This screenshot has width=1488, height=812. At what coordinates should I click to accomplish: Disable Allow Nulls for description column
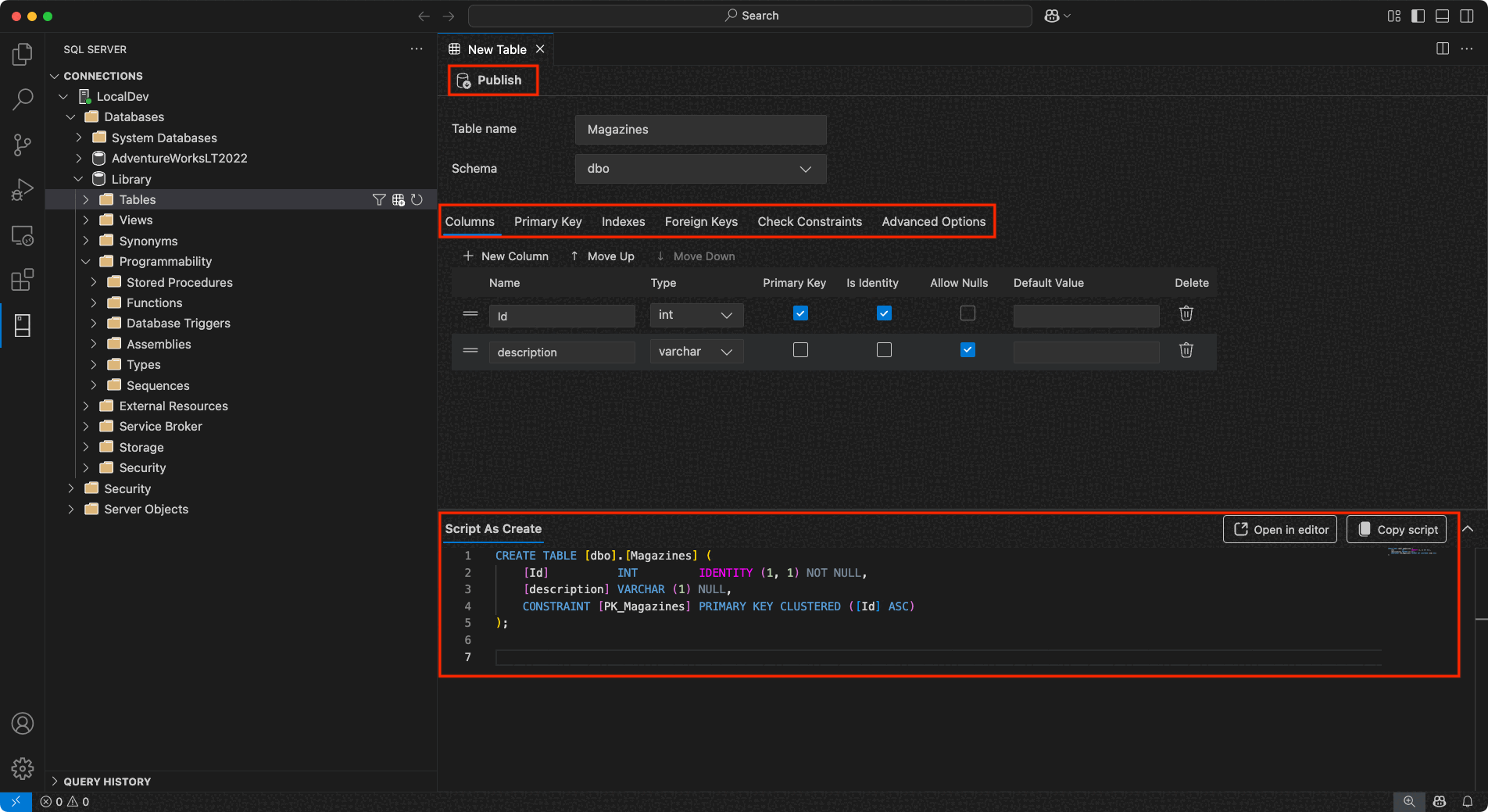968,350
